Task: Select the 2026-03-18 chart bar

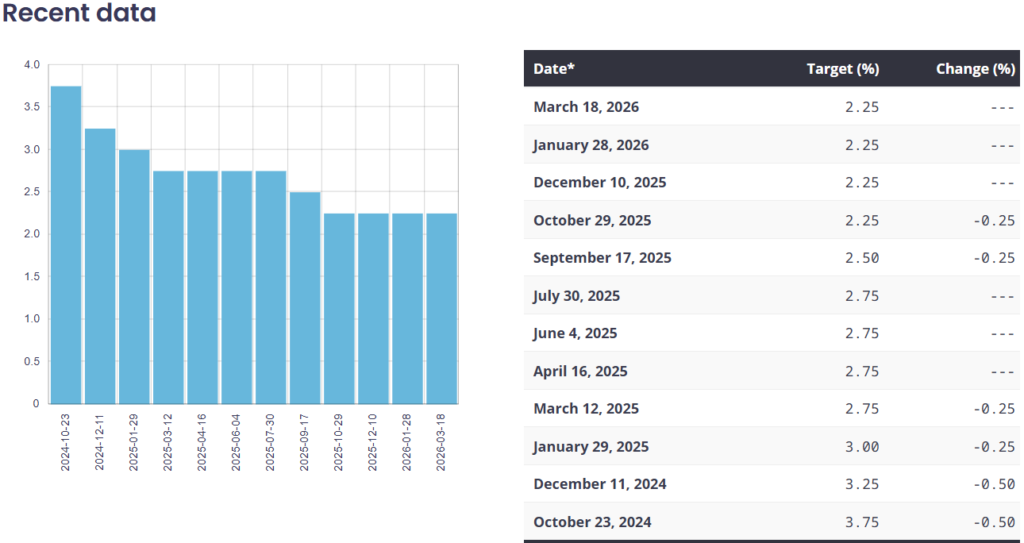Action: 441,308
